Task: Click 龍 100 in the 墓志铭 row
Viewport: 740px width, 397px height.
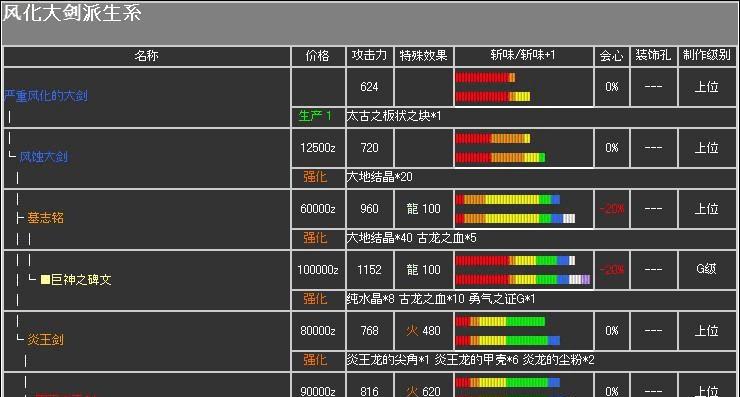Action: coord(423,209)
